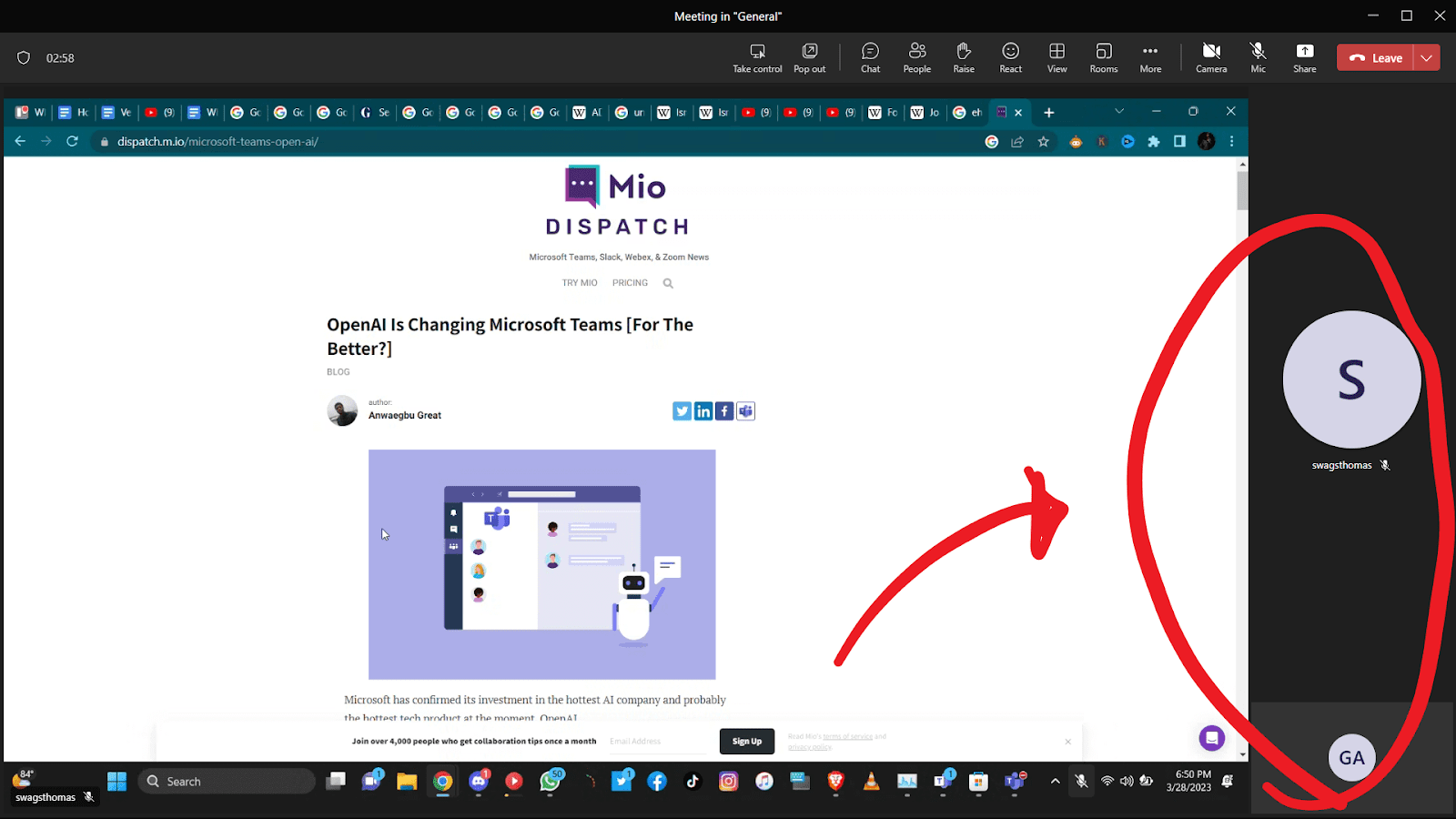Switch to the "Jo" Wikipedia tab
The image size is (1456, 819).
click(925, 113)
